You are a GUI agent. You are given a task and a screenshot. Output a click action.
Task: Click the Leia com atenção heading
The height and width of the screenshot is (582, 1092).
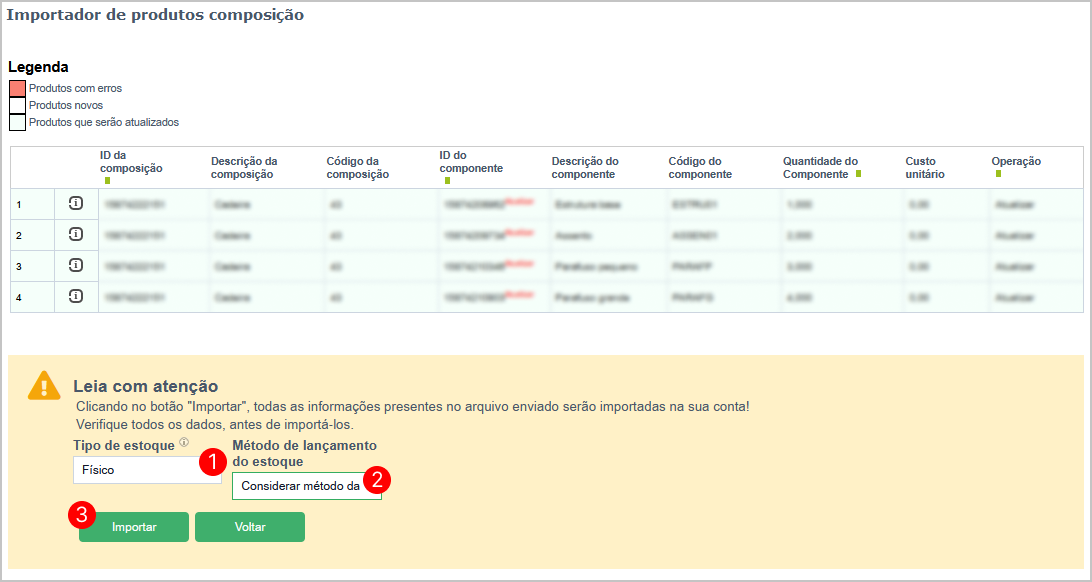pos(146,386)
